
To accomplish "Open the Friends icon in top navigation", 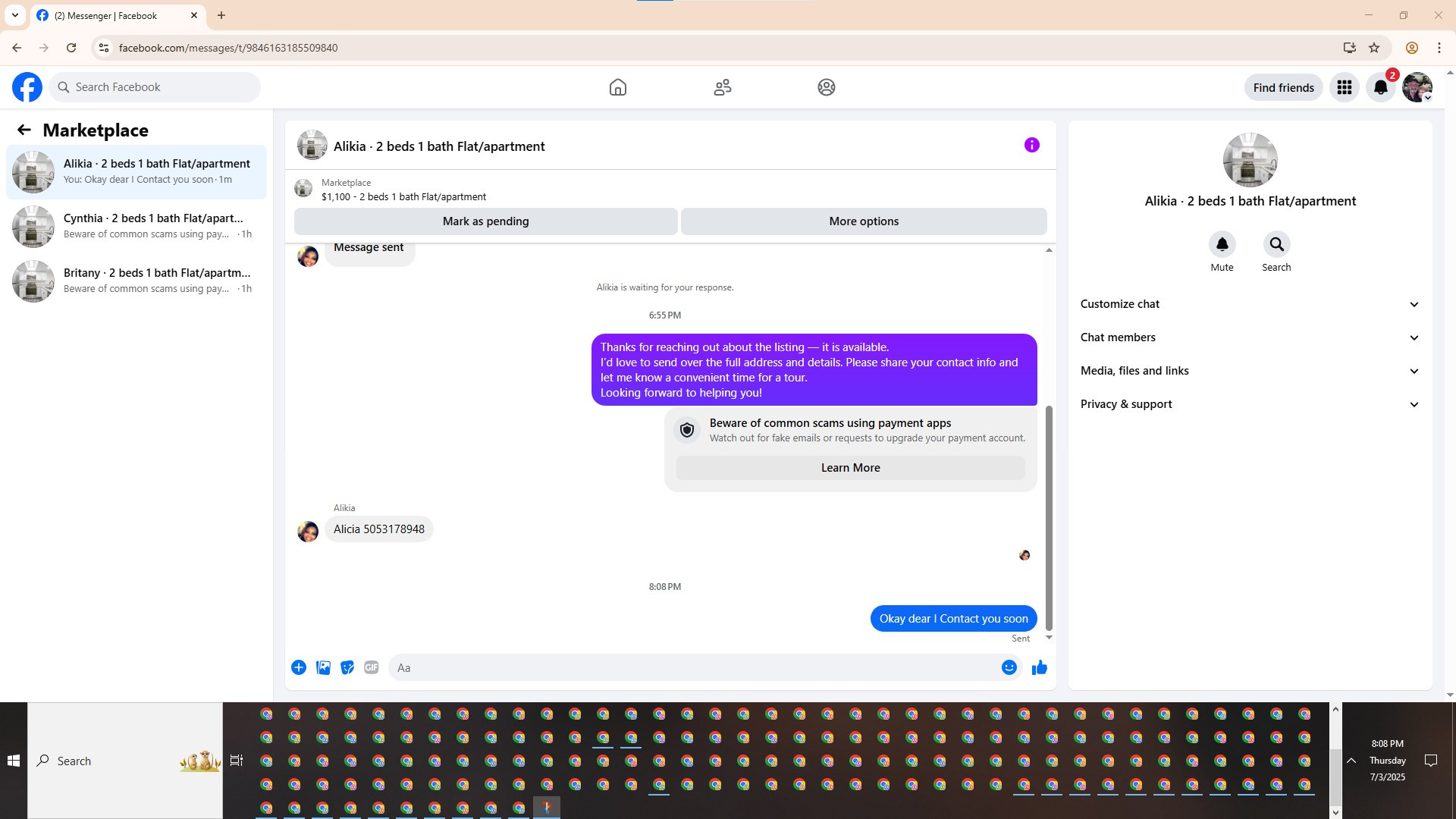I will point(722,87).
